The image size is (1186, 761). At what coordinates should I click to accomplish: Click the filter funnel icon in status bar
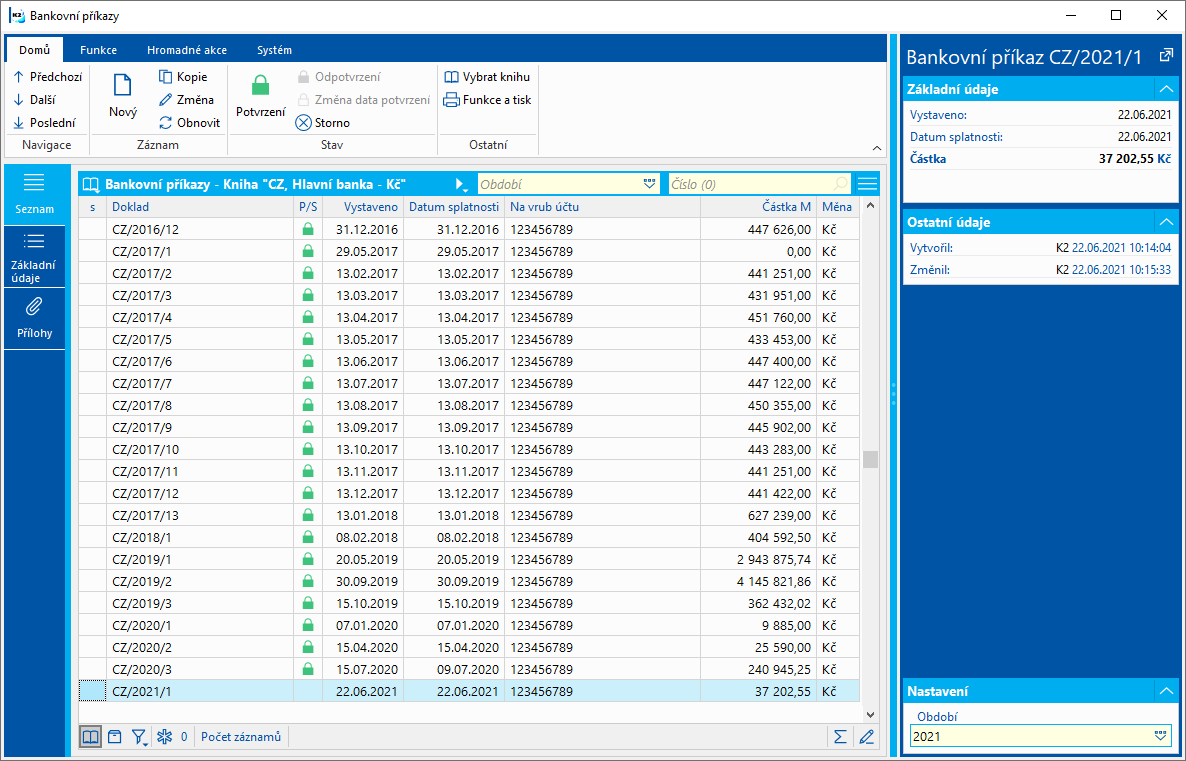tap(139, 737)
